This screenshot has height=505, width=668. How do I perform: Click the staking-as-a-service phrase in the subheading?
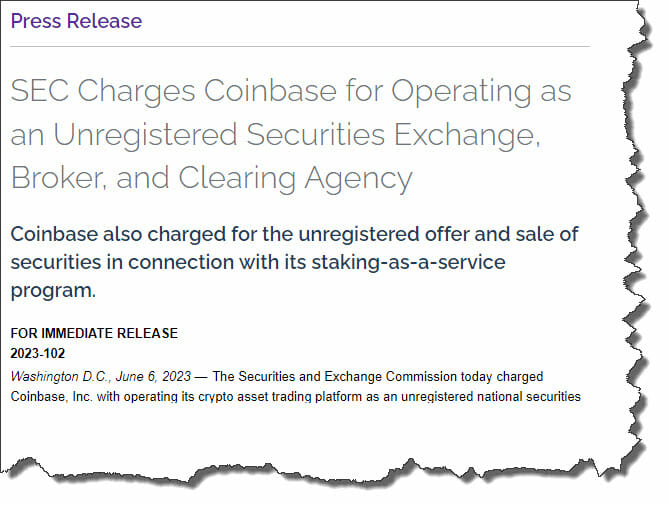coord(409,262)
